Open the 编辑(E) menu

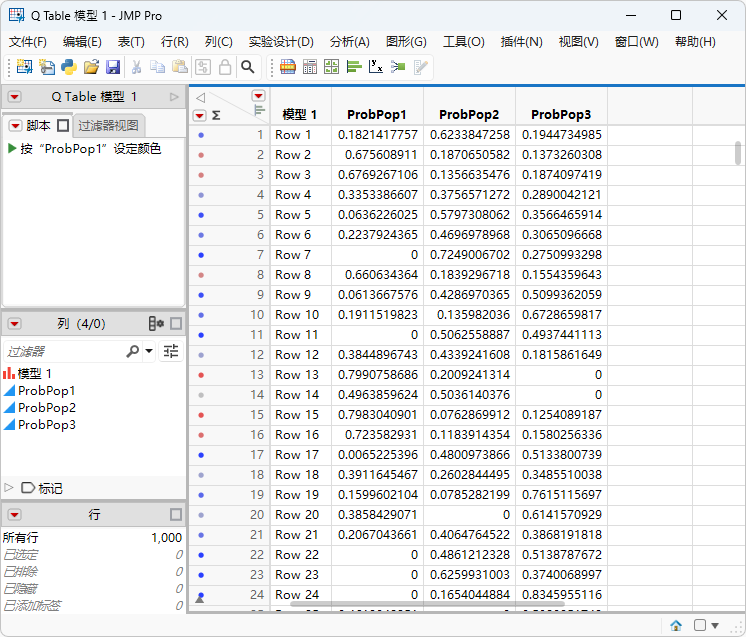tap(82, 42)
